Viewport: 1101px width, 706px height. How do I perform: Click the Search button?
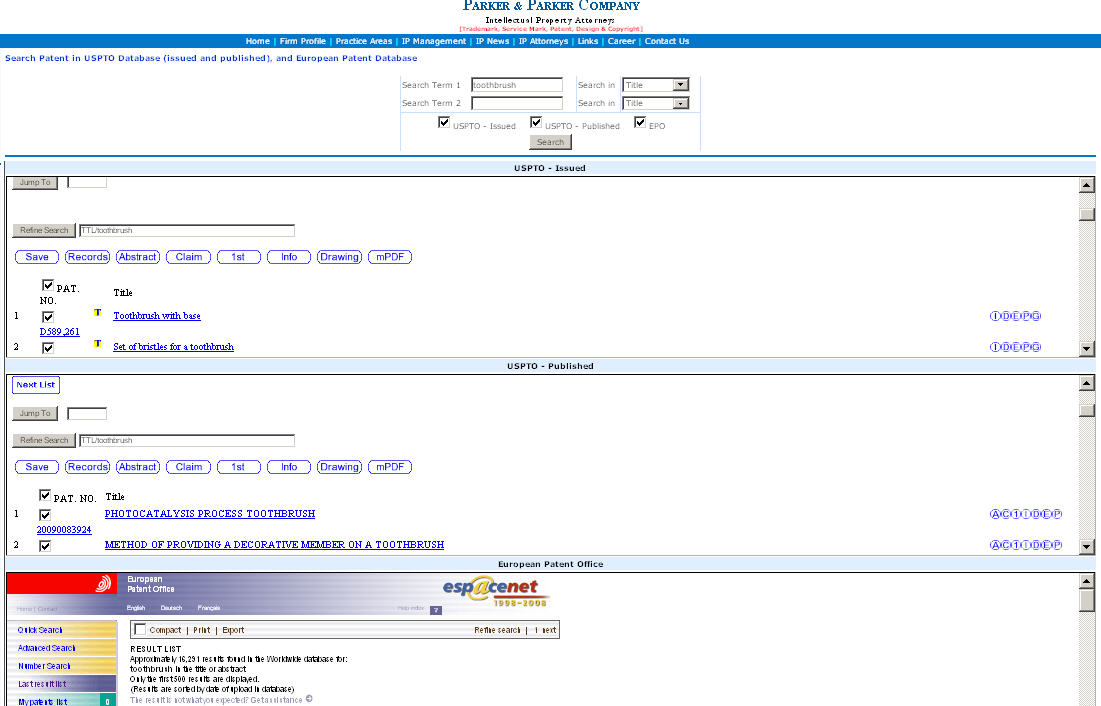tap(550, 142)
